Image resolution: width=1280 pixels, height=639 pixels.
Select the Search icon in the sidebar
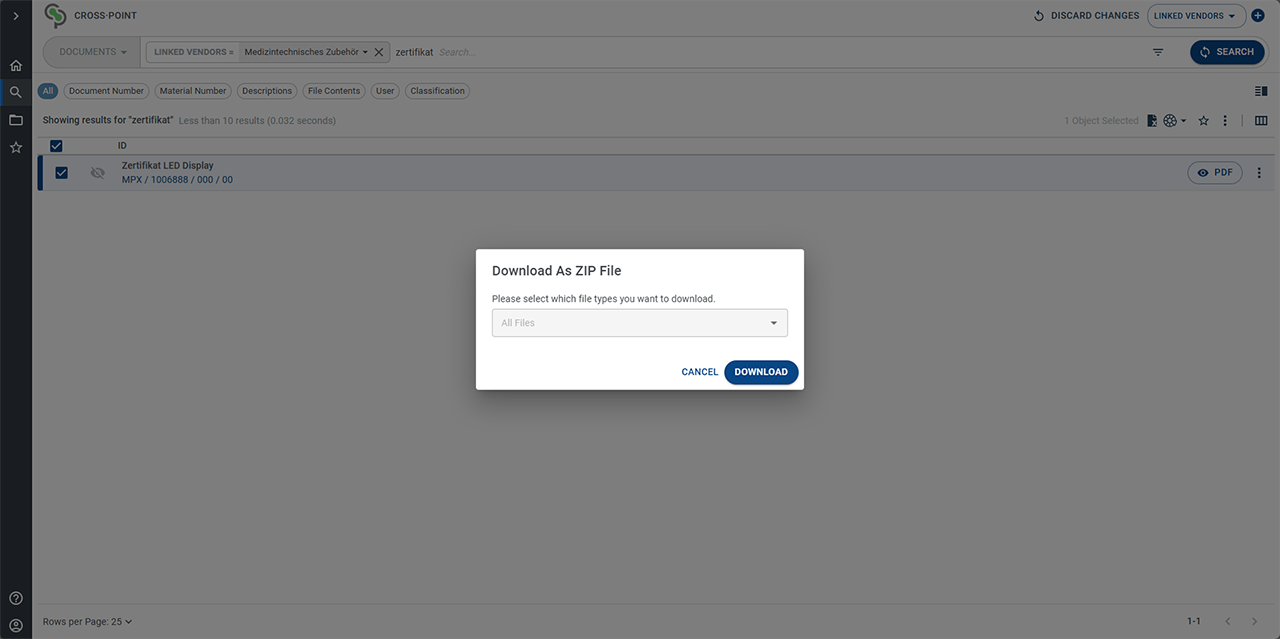click(15, 91)
